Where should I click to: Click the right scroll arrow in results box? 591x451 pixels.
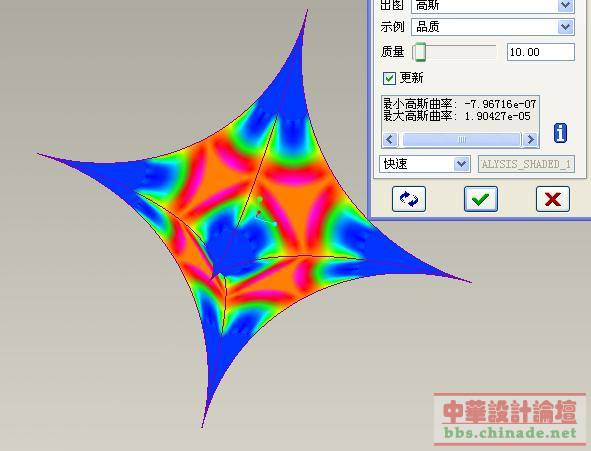tap(531, 140)
